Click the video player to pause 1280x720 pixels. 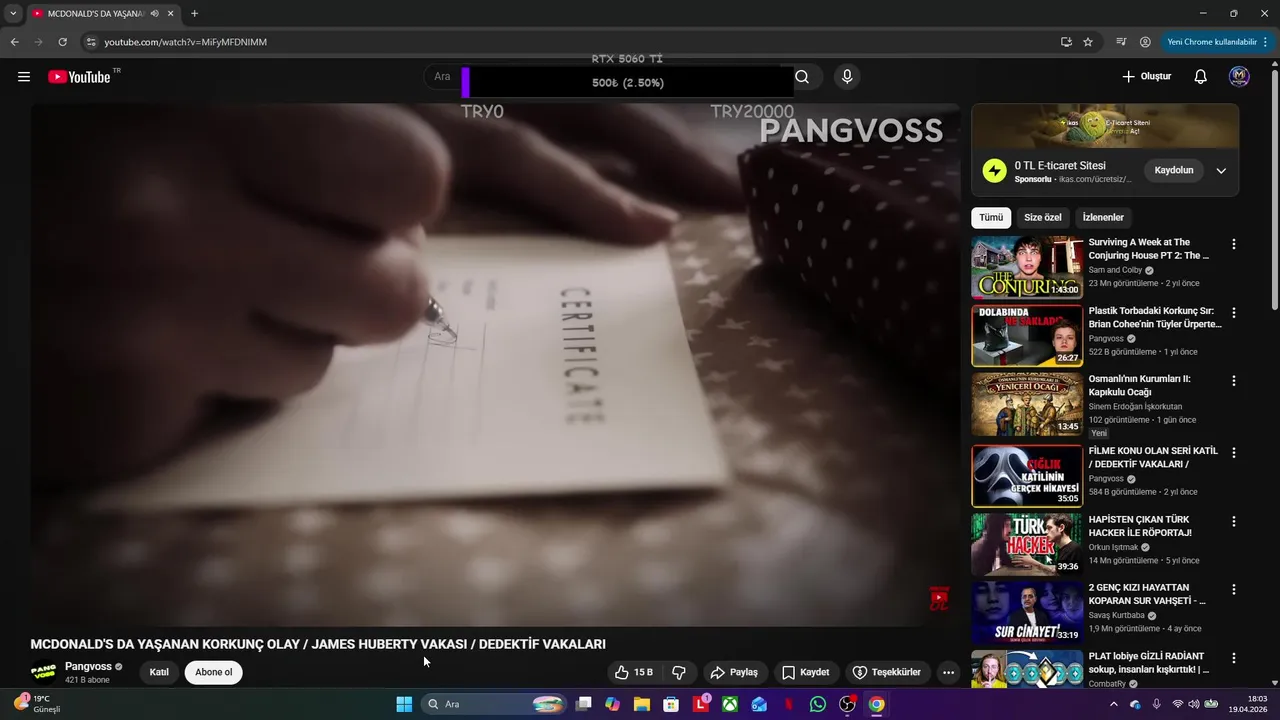[x=495, y=365]
